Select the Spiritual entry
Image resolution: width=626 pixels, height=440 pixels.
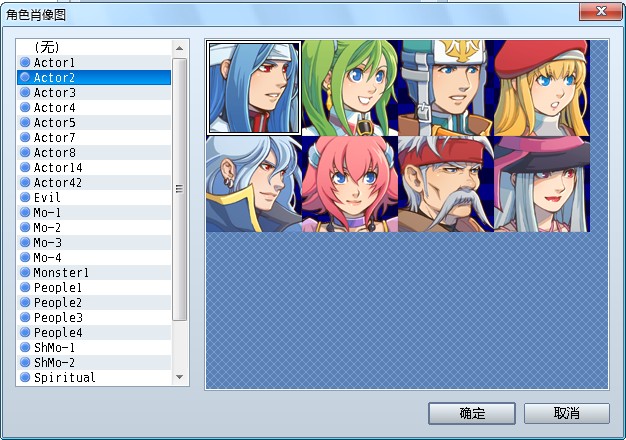click(x=94, y=377)
